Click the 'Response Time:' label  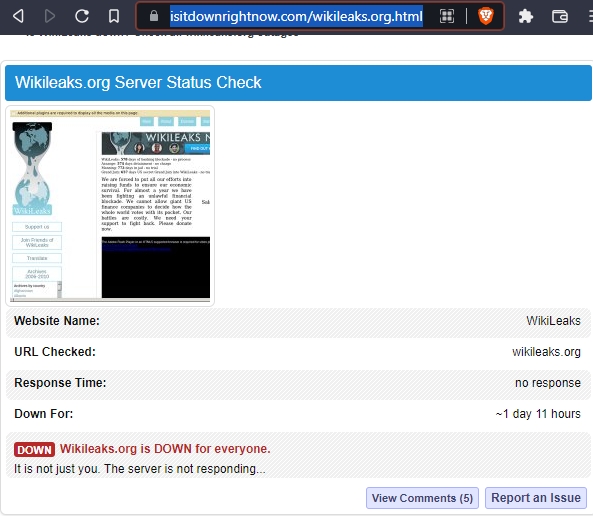pyautogui.click(x=60, y=383)
